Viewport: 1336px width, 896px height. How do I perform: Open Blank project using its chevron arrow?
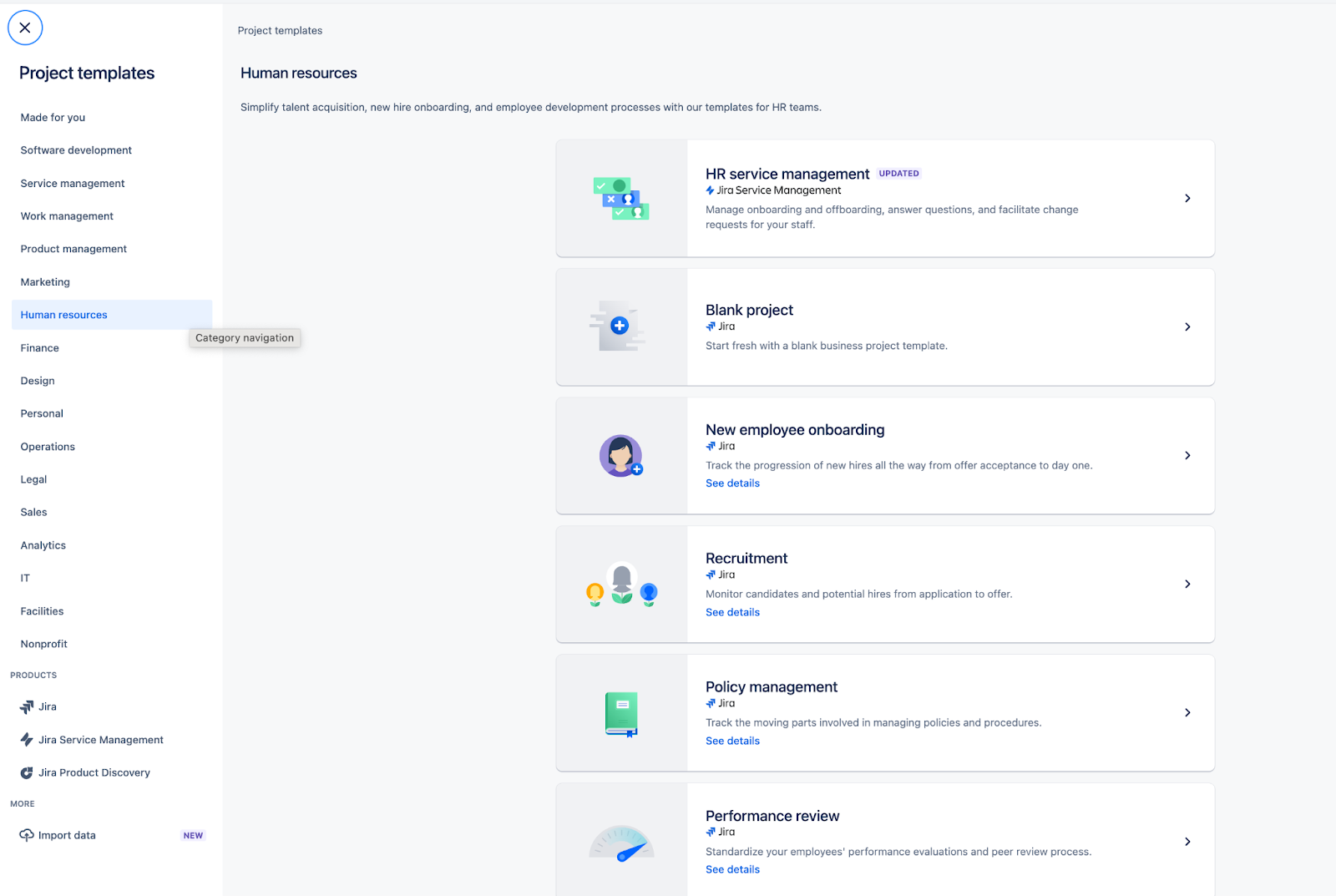[1187, 327]
